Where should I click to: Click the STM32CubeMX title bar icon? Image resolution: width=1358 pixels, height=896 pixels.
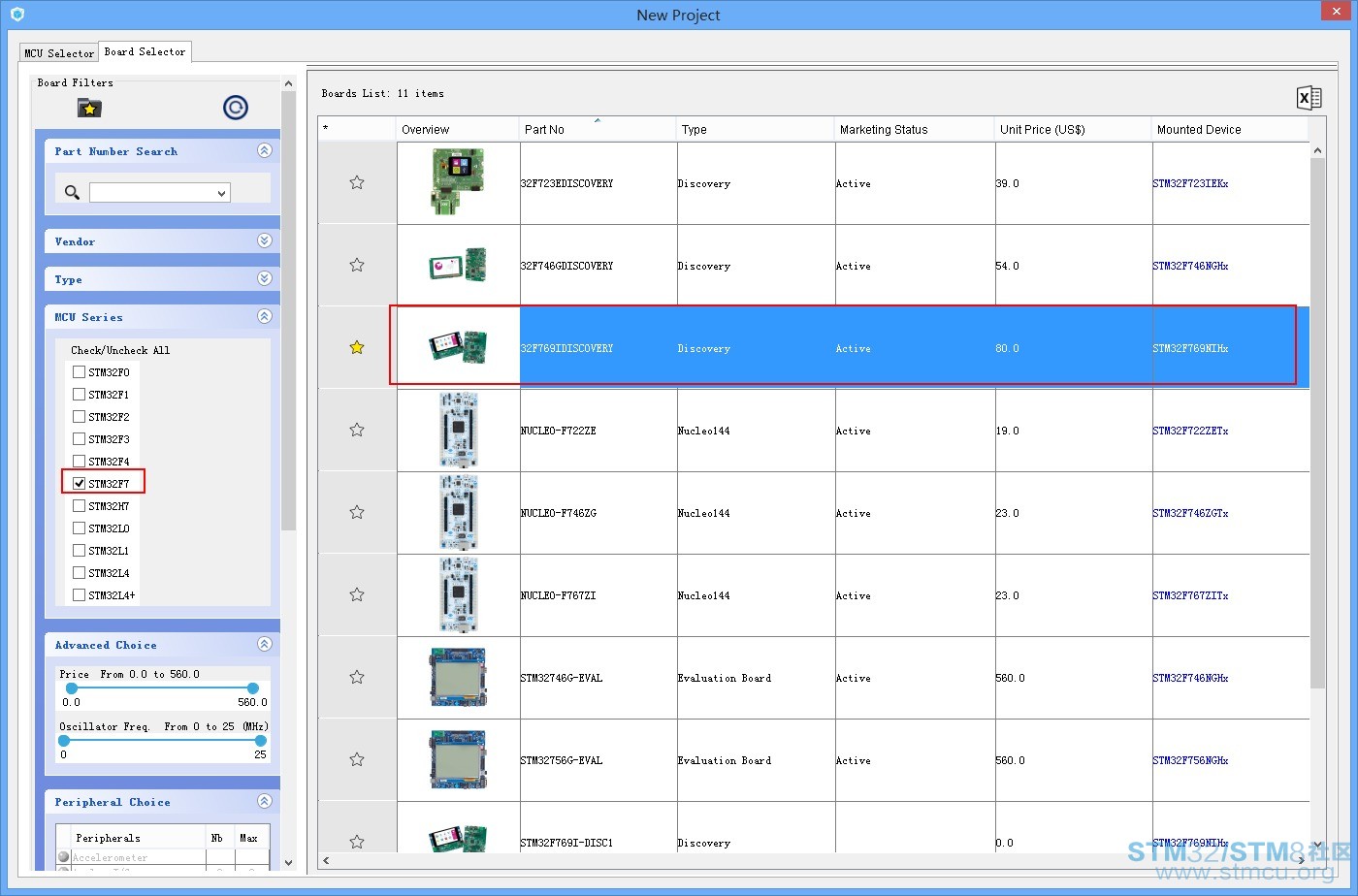[16, 15]
